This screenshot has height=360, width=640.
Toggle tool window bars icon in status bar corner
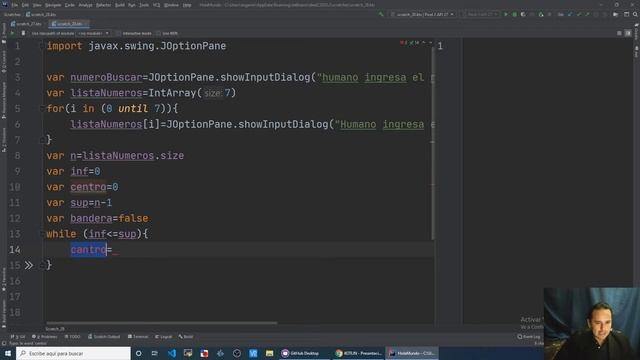pos(4,343)
